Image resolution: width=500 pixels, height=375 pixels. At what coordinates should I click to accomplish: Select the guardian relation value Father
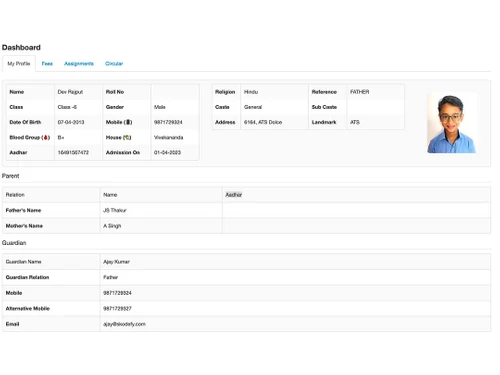pos(110,277)
